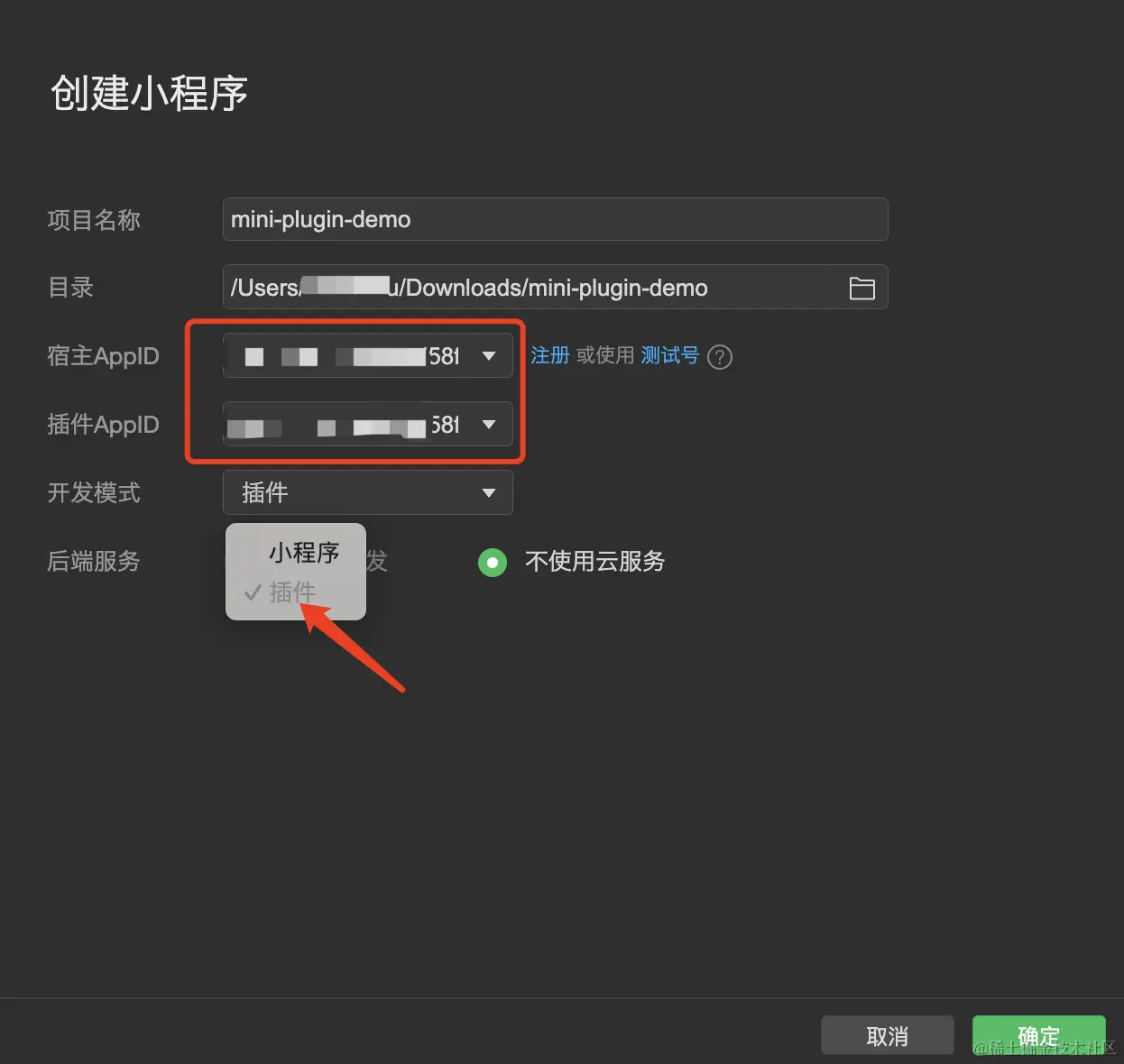
Task: Open the 测试号 test account link
Action: 669,355
